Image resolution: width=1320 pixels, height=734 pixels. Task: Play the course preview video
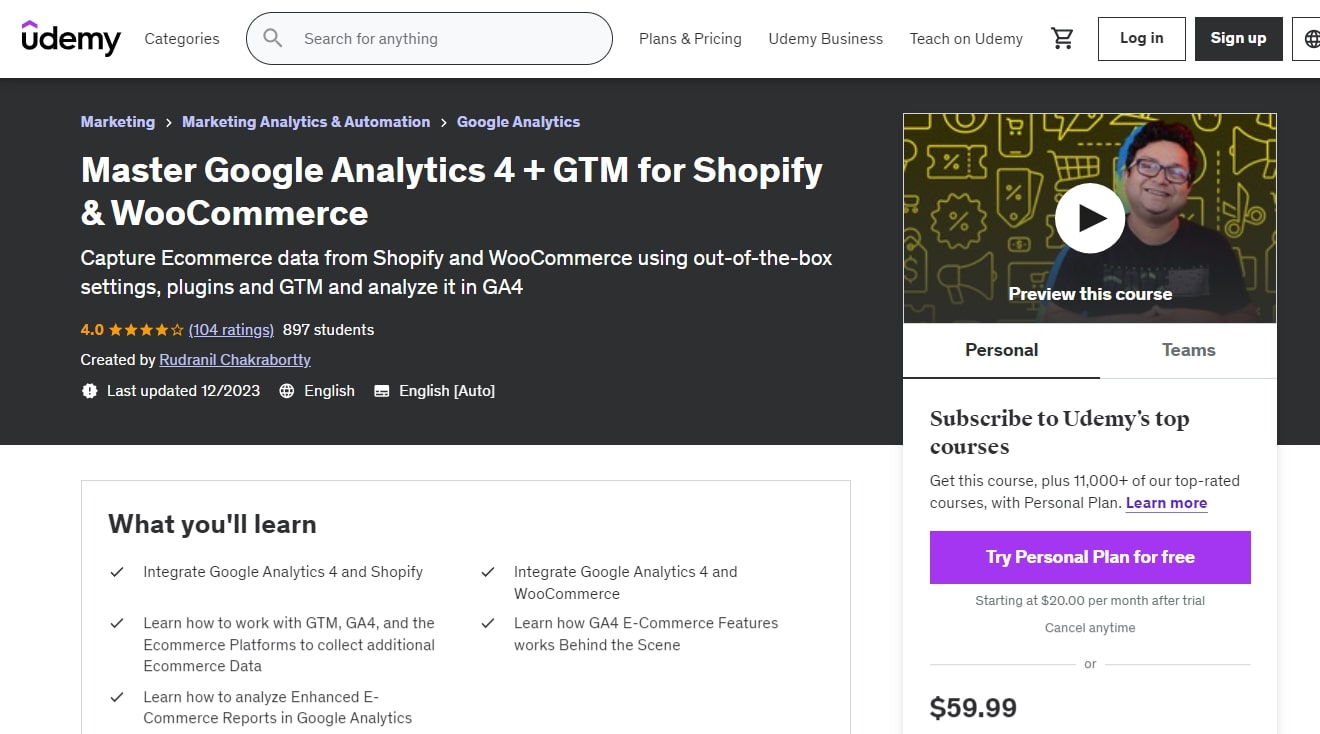(x=1090, y=218)
